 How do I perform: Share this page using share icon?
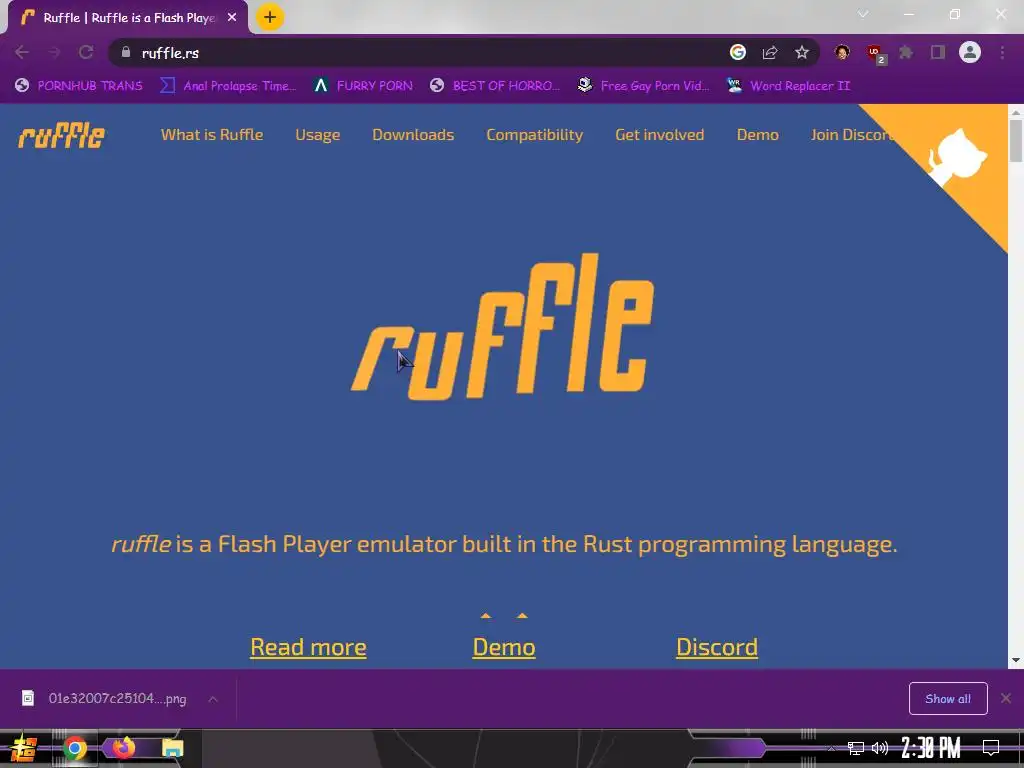click(770, 52)
